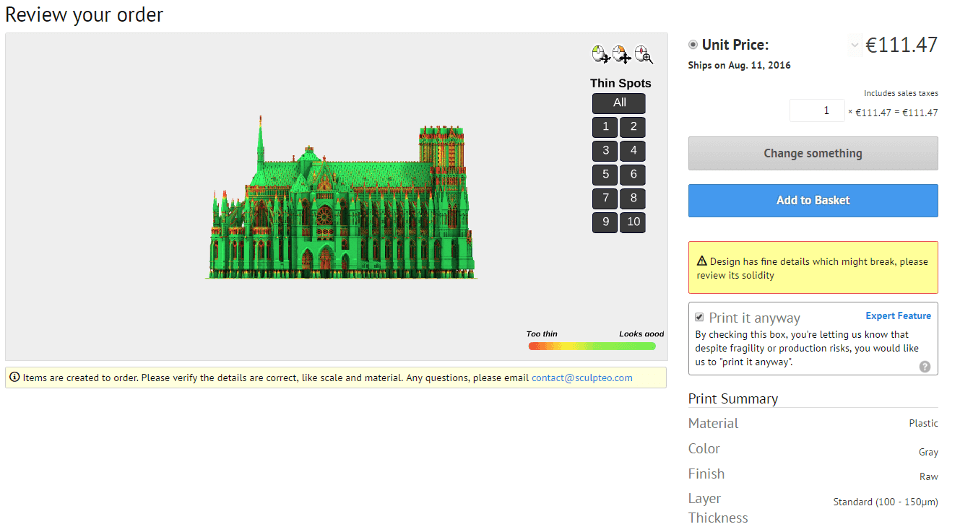960x532 pixels.
Task: View thin spot 7
Action: pos(605,198)
